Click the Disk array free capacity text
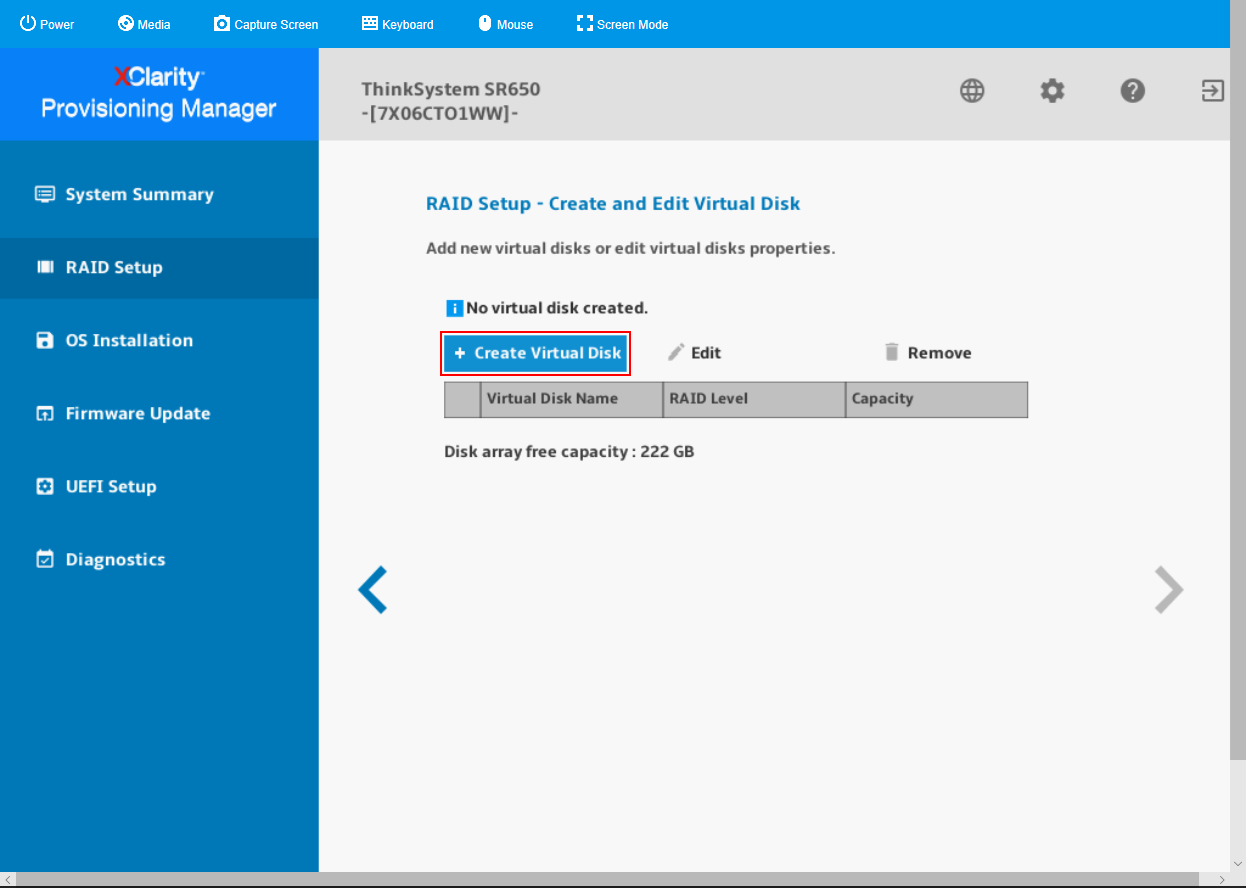Viewport: 1246px width, 888px height. point(569,452)
